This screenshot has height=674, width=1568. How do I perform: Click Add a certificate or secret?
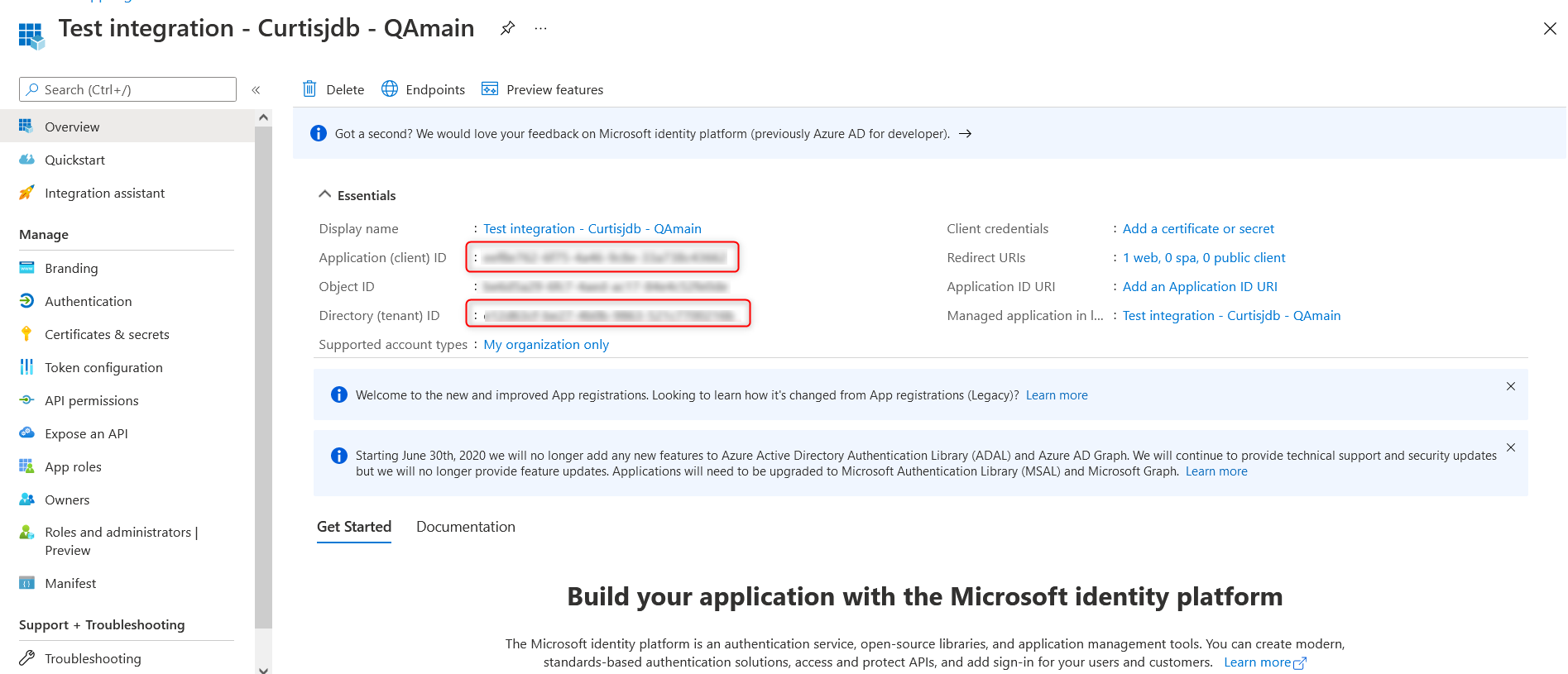pyautogui.click(x=1198, y=228)
